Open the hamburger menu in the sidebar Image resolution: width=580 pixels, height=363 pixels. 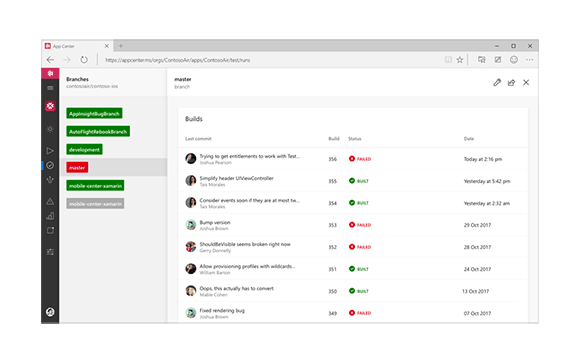50,88
